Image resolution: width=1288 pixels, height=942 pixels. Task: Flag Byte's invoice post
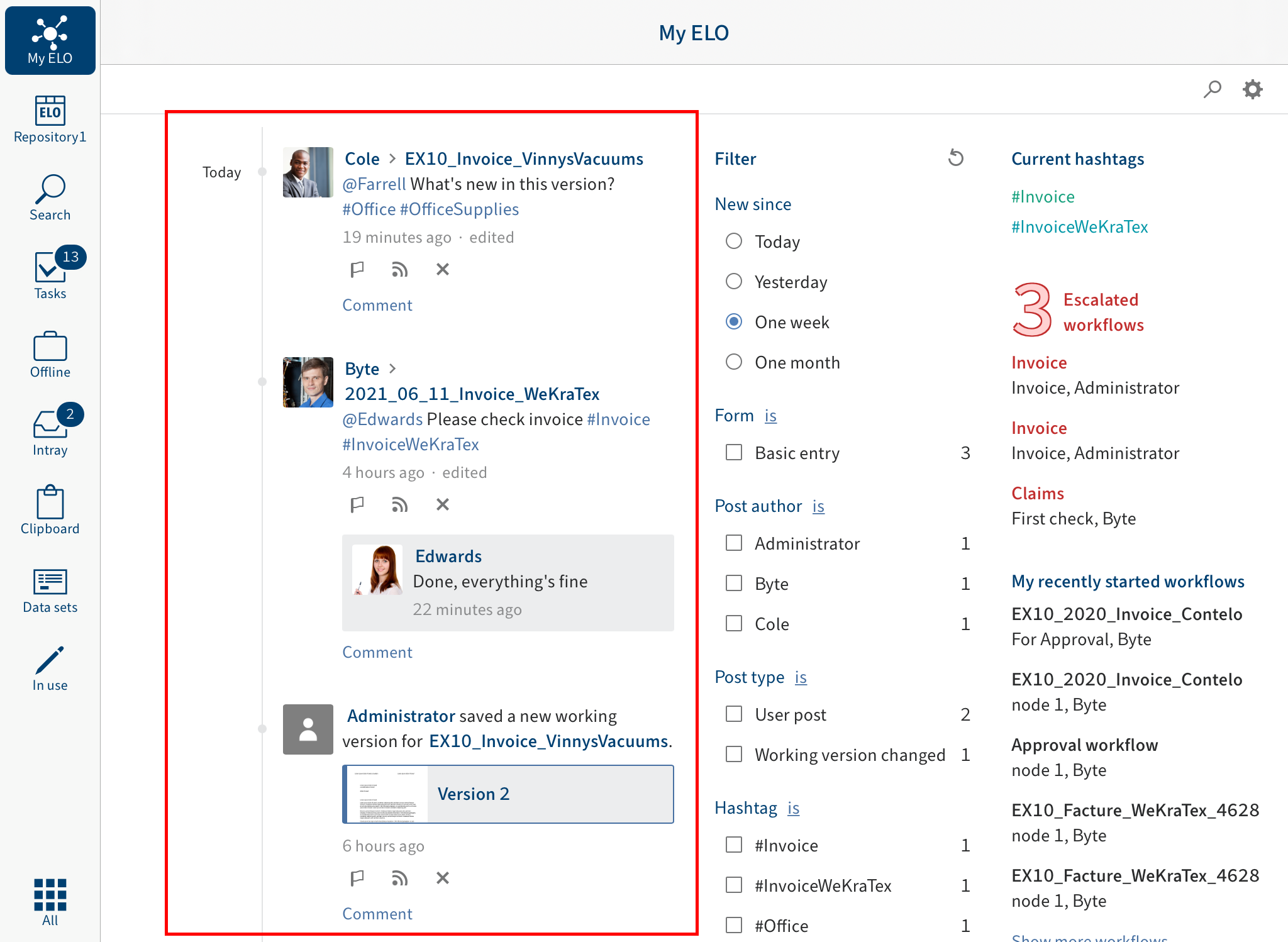(357, 505)
